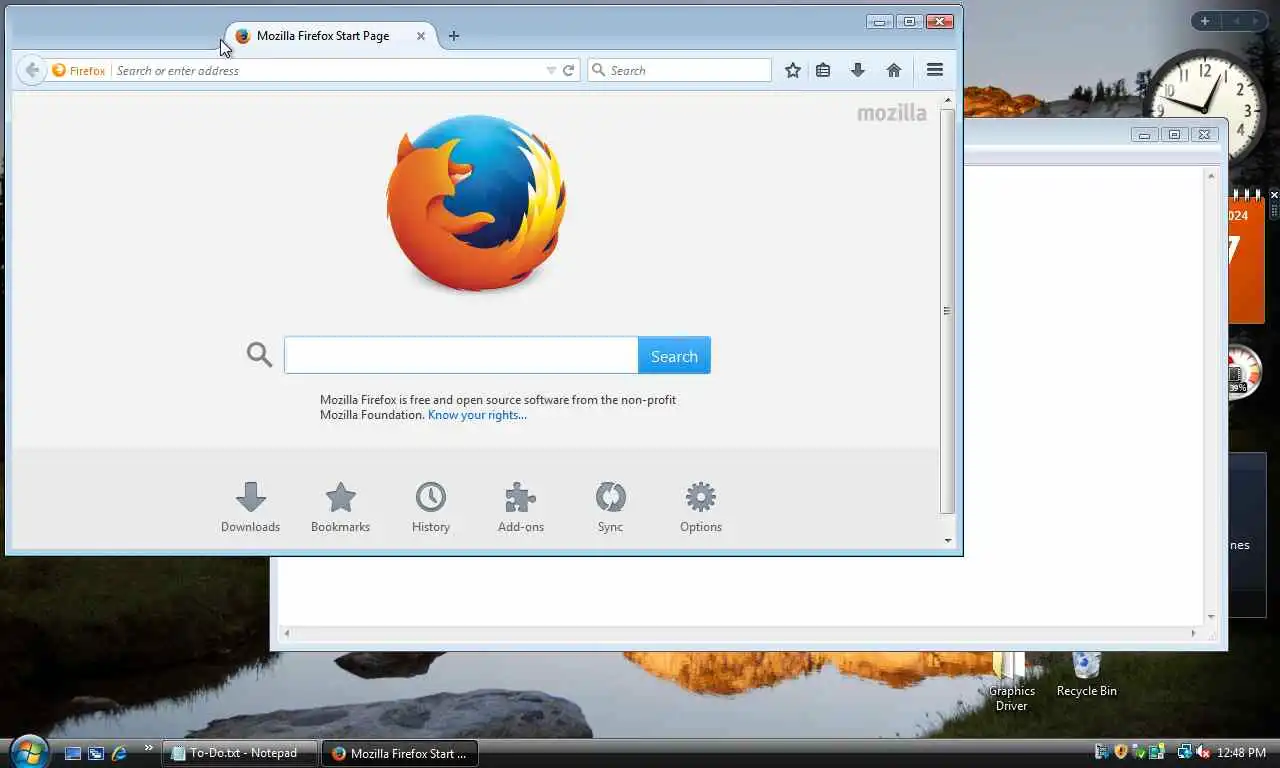Click the Firefox vertical scrollbar thumb

948,311
